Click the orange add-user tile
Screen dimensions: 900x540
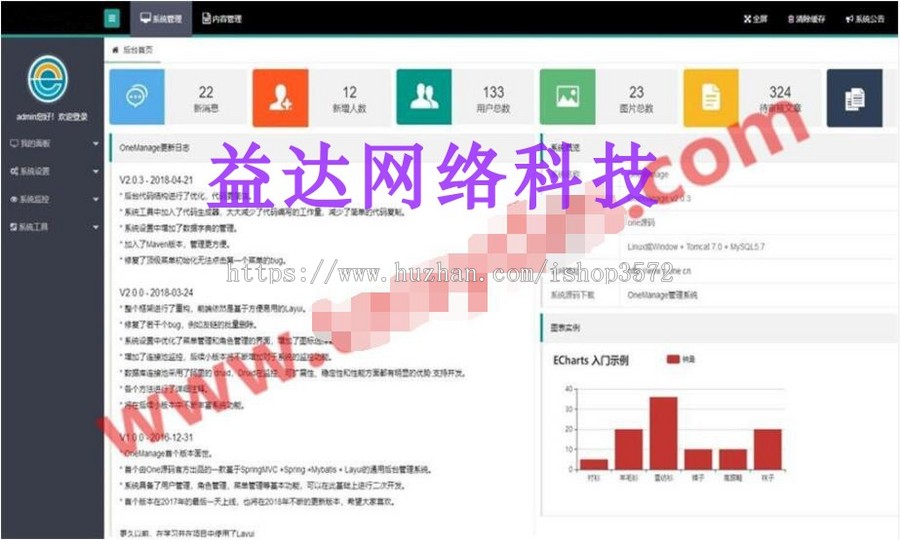click(280, 97)
